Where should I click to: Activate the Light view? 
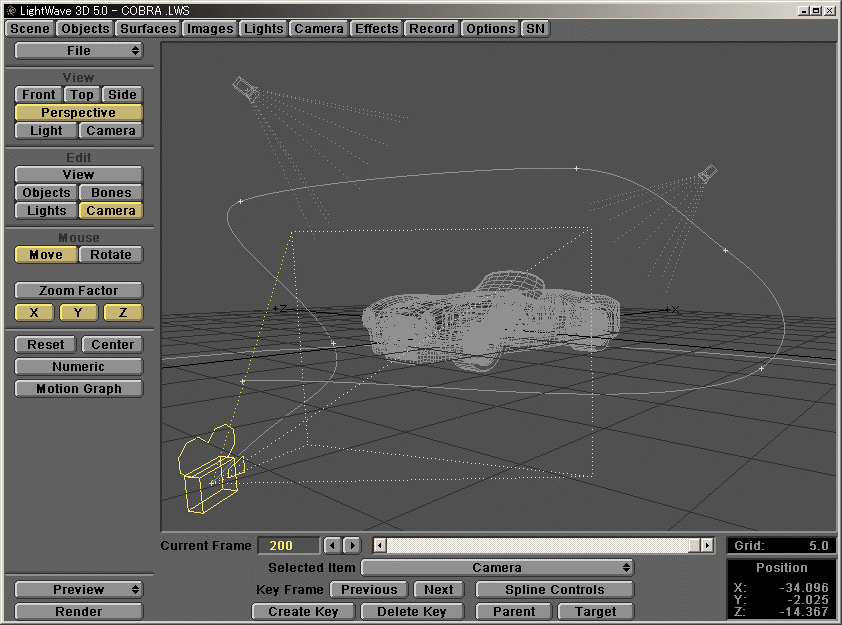click(44, 130)
